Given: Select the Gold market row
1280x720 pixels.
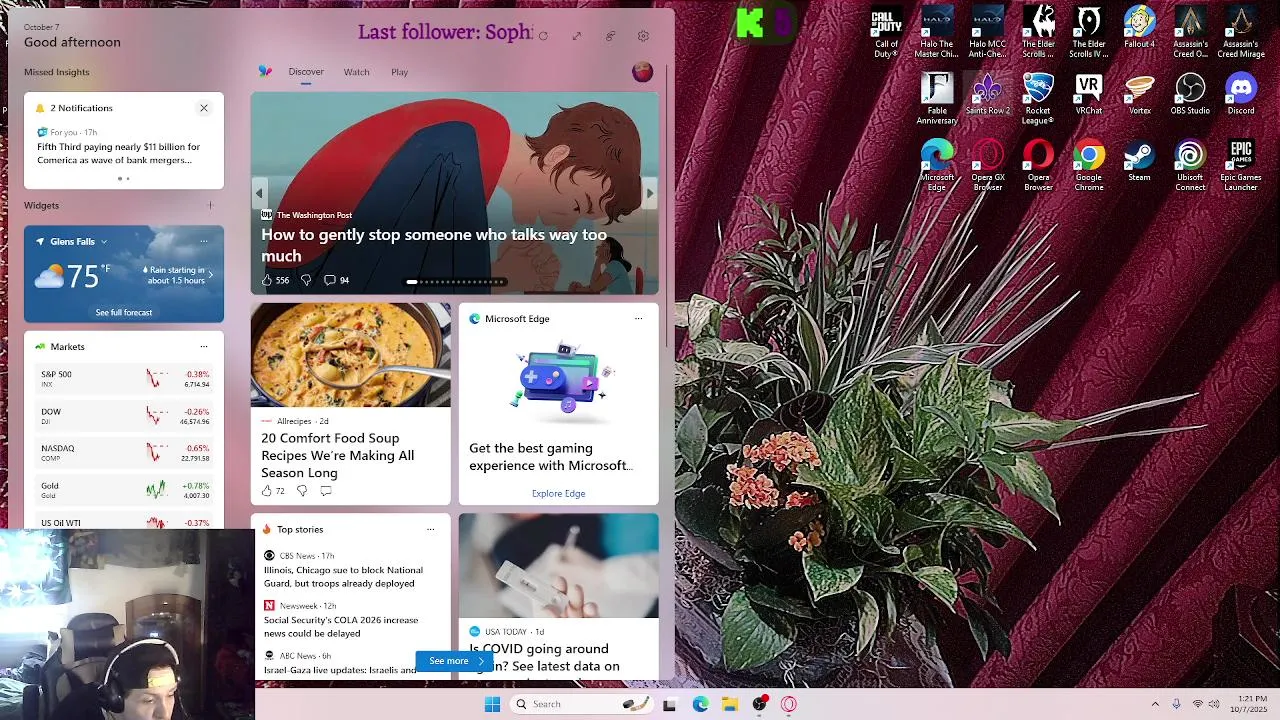Looking at the screenshot, I should [124, 490].
